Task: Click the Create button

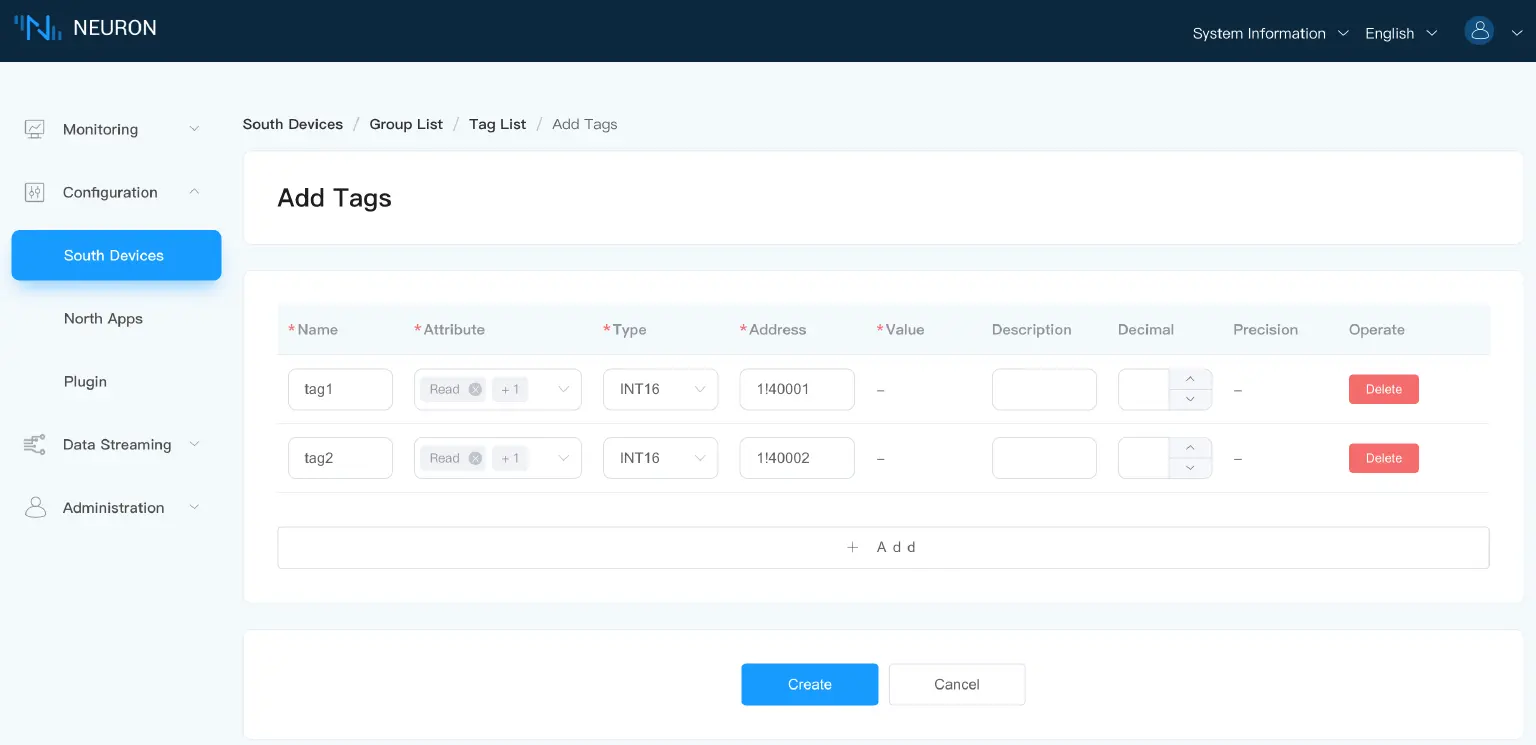Action: [x=809, y=684]
